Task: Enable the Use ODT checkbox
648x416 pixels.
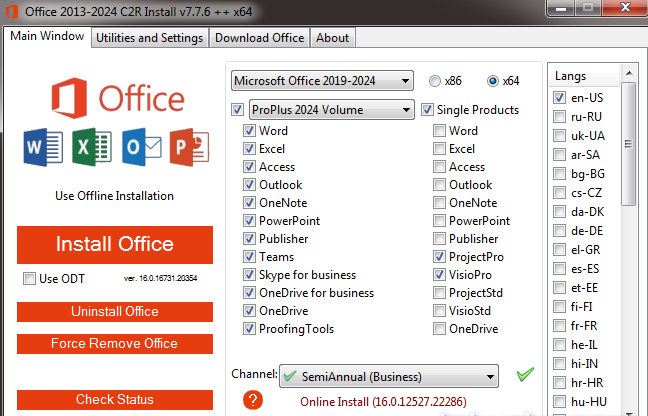Action: (x=30, y=278)
